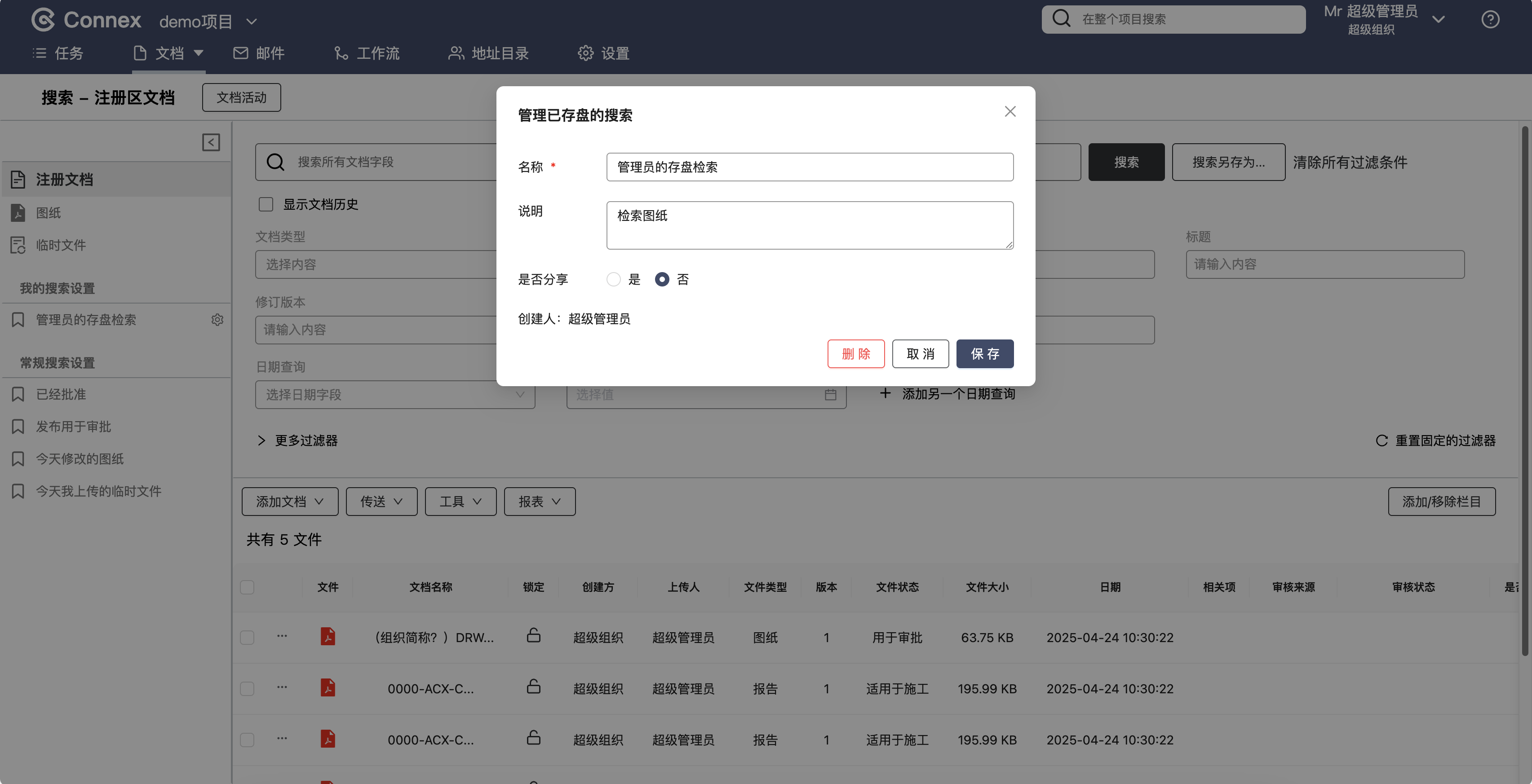Click the 删除 button in dialog
The width and height of the screenshot is (1532, 784).
pos(855,354)
